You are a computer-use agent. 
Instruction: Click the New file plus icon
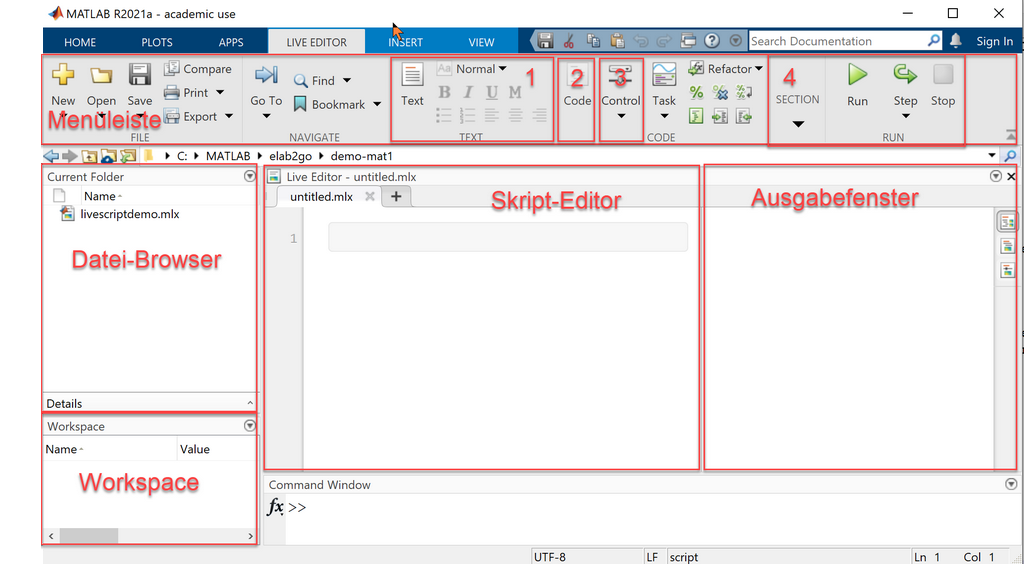[63, 74]
